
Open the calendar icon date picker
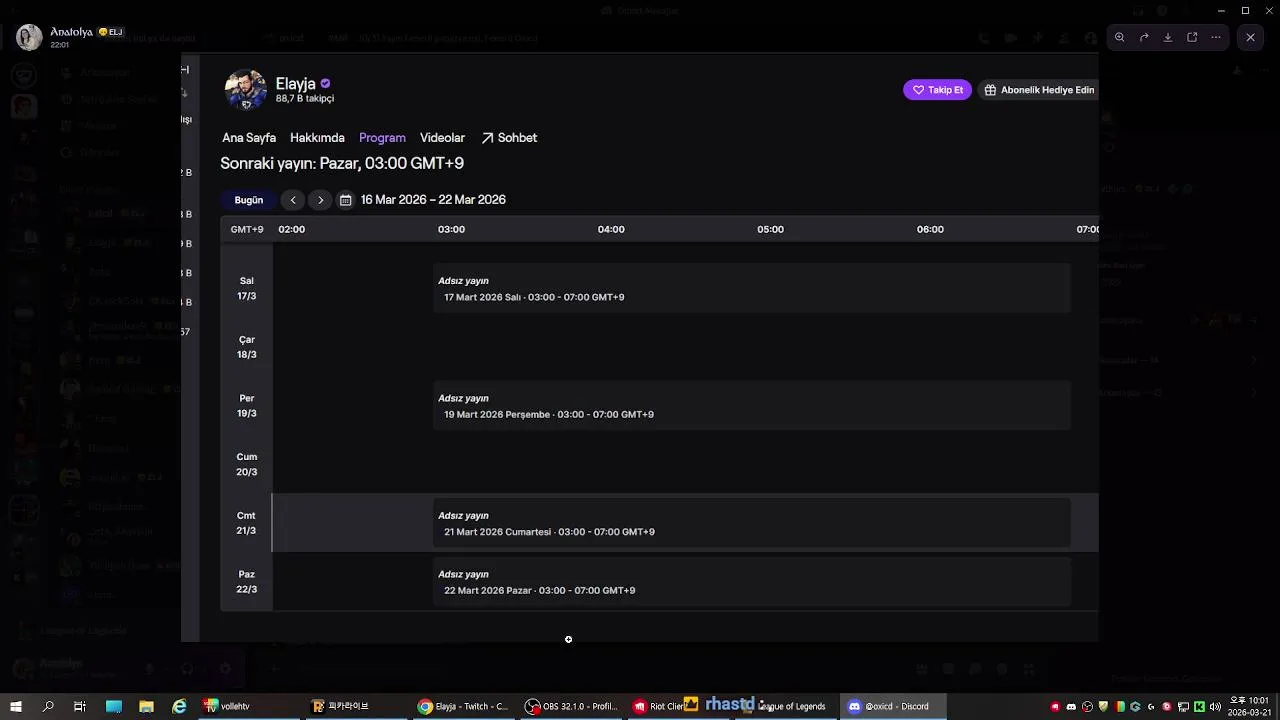point(345,200)
